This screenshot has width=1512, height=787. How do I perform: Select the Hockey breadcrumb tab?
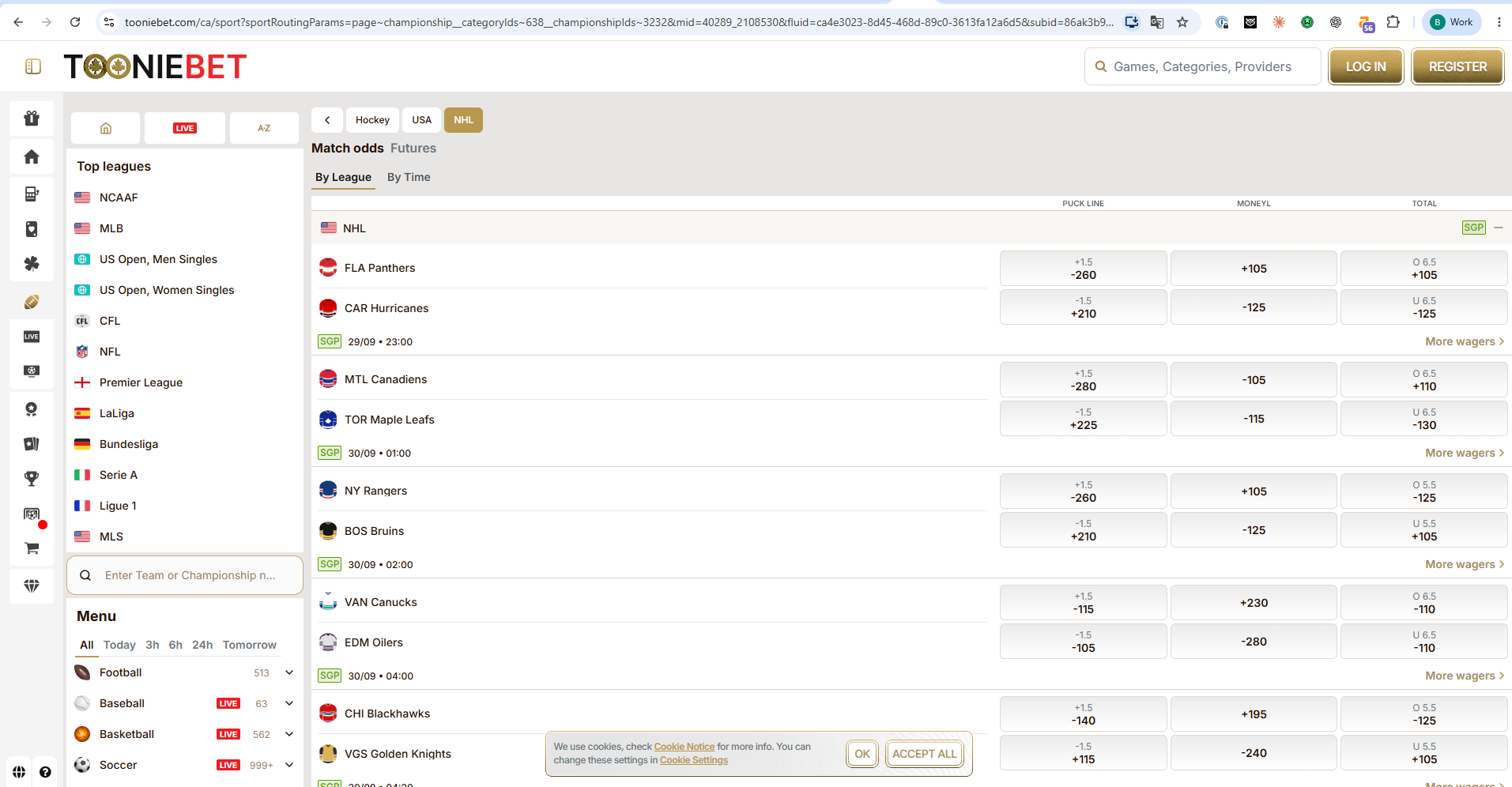coord(372,120)
